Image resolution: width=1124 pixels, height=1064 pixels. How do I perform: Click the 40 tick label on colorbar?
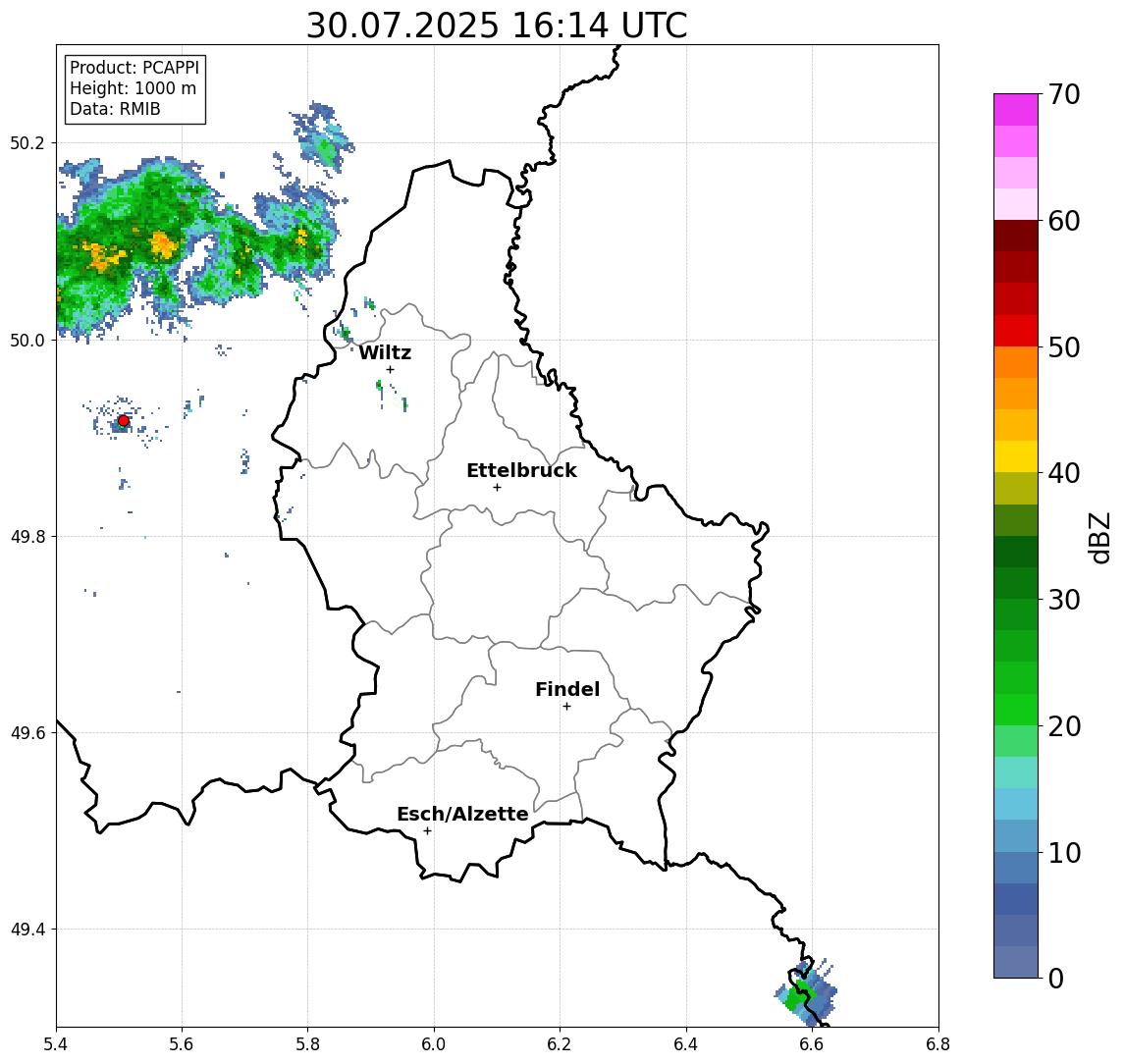click(1063, 473)
